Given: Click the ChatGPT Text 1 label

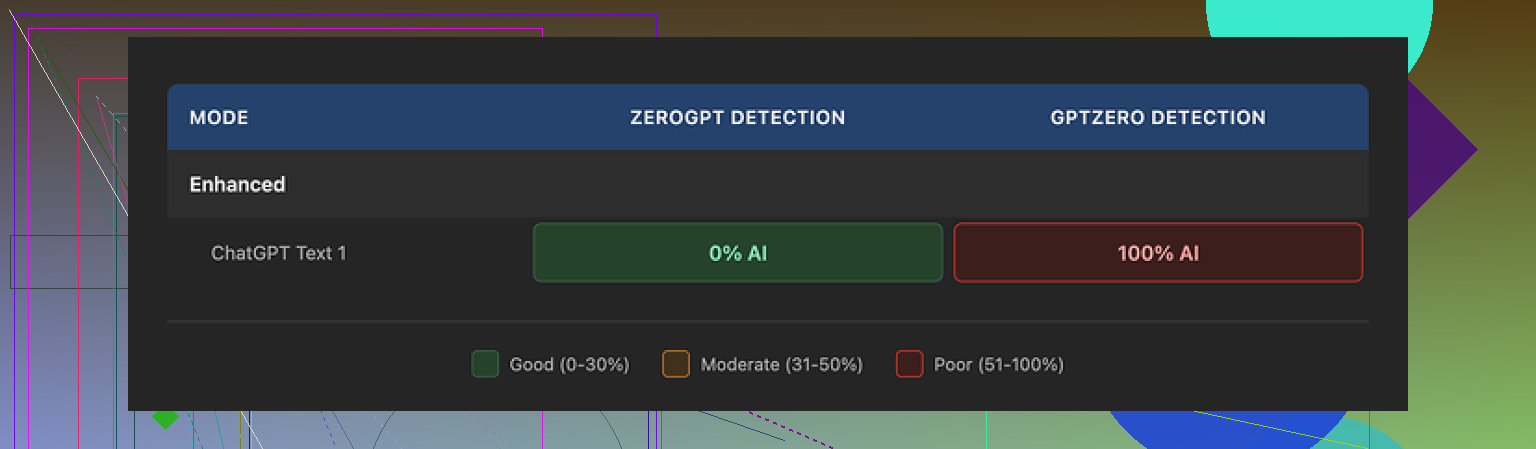Looking at the screenshot, I should 279,253.
